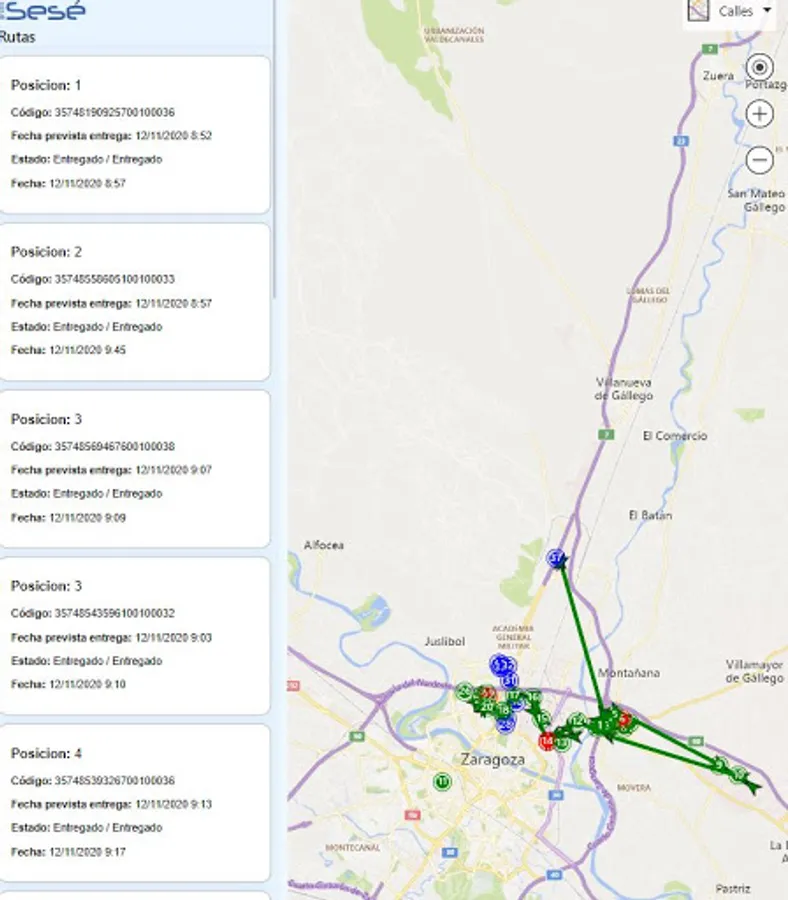Screen dimensions: 788x900
Task: Click Fecha 12/11/2020 9:09
Action: click(x=87, y=518)
